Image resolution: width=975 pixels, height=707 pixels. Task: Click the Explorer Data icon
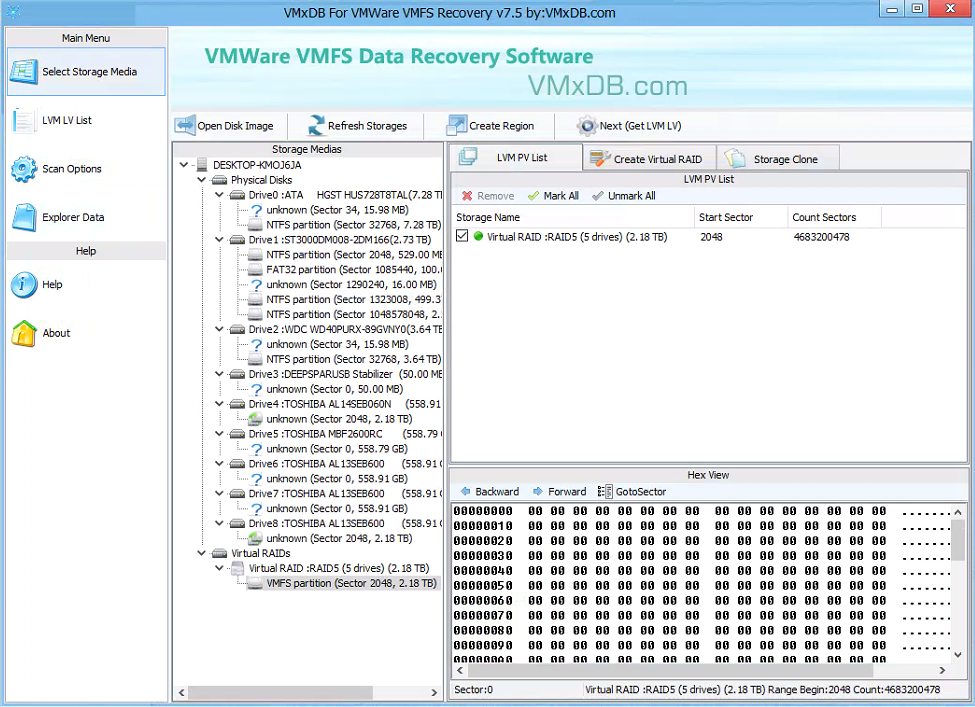[x=24, y=217]
